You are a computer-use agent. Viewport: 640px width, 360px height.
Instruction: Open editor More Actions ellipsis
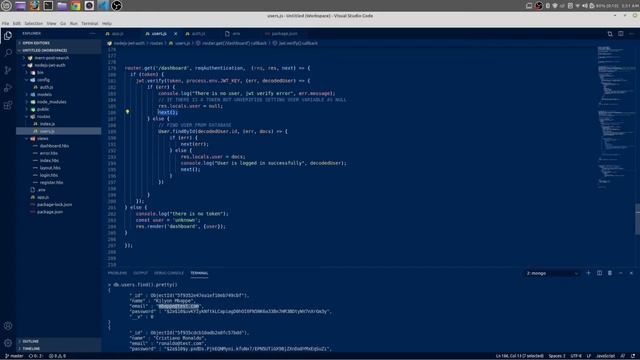pyautogui.click(x=631, y=34)
